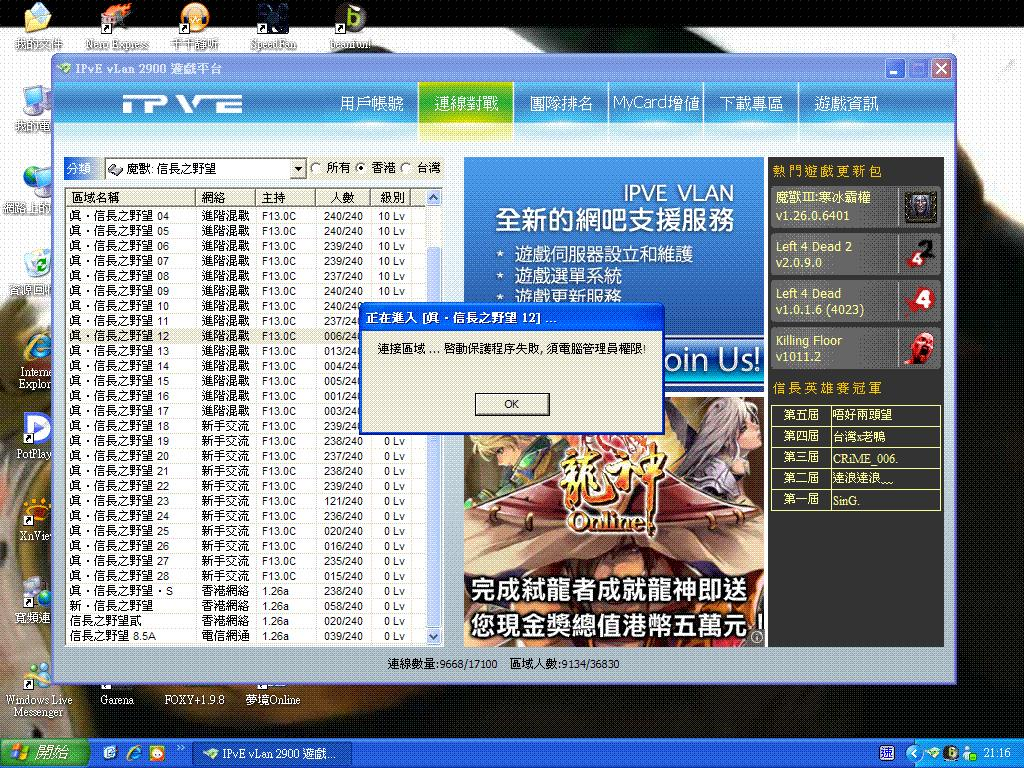This screenshot has width=1024, height=768.
Task: Switch to the 用戶帳號 tab
Action: 372,103
